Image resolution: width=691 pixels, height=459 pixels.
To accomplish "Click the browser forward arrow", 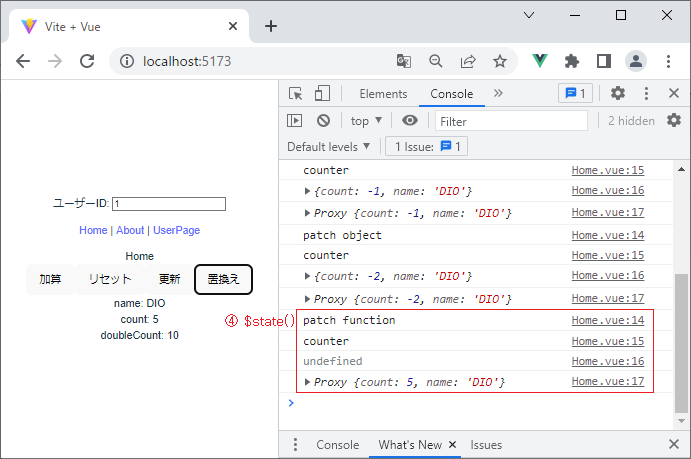I will [55, 61].
